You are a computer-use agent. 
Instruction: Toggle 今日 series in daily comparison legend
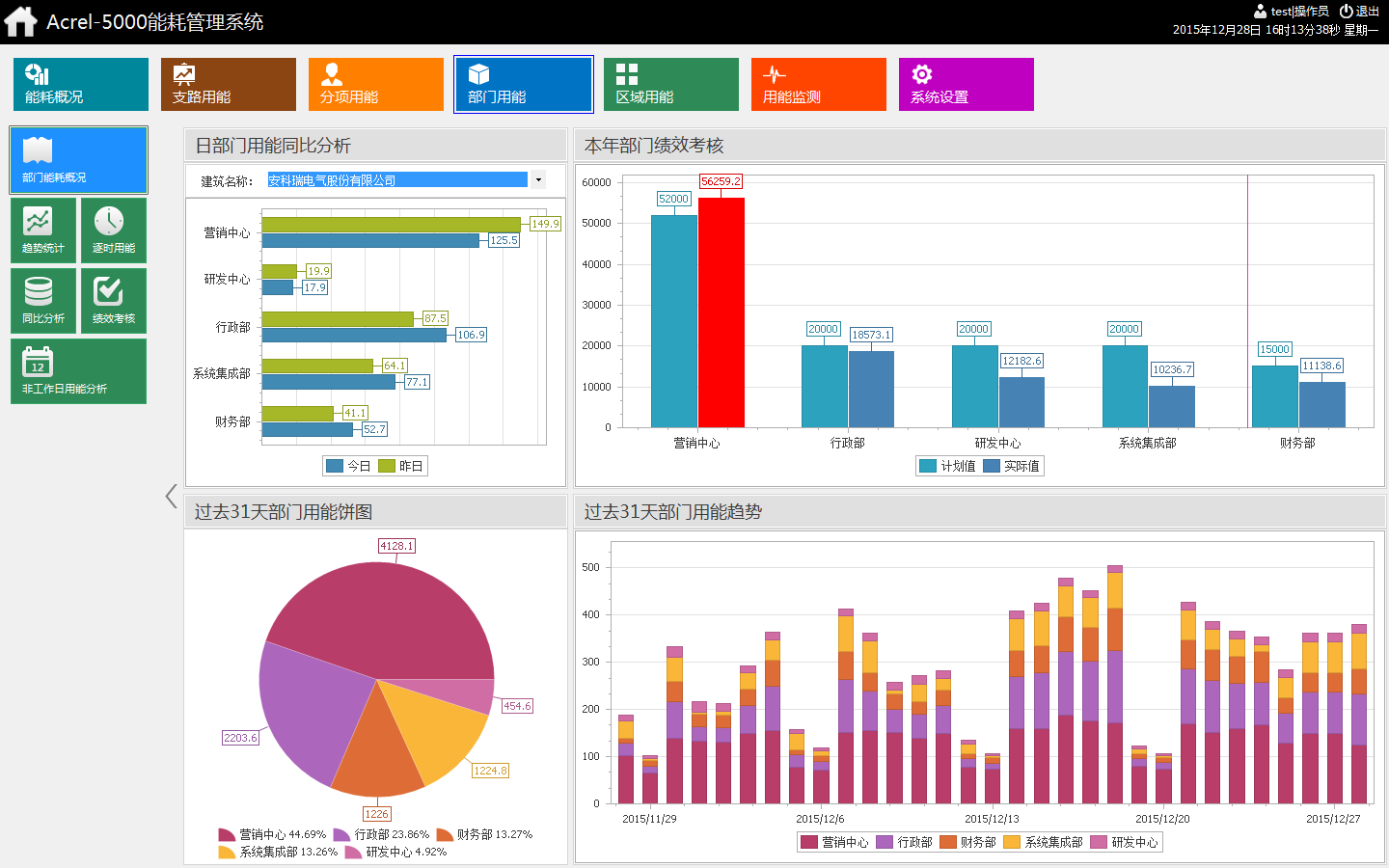(348, 466)
